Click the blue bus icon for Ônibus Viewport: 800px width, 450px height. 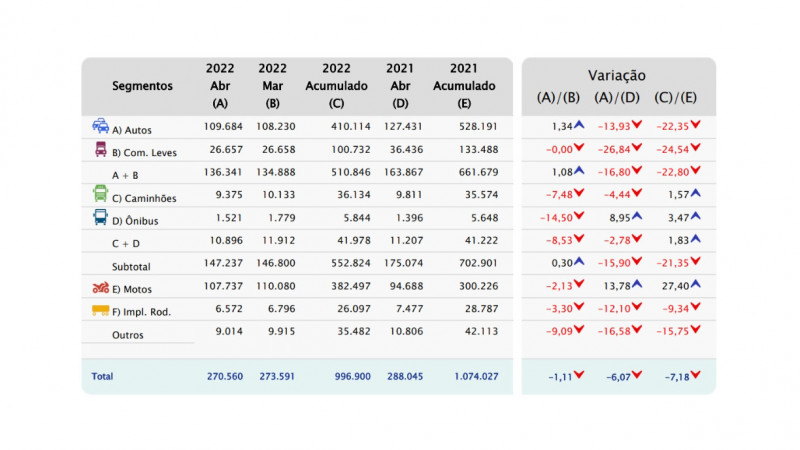click(x=101, y=216)
